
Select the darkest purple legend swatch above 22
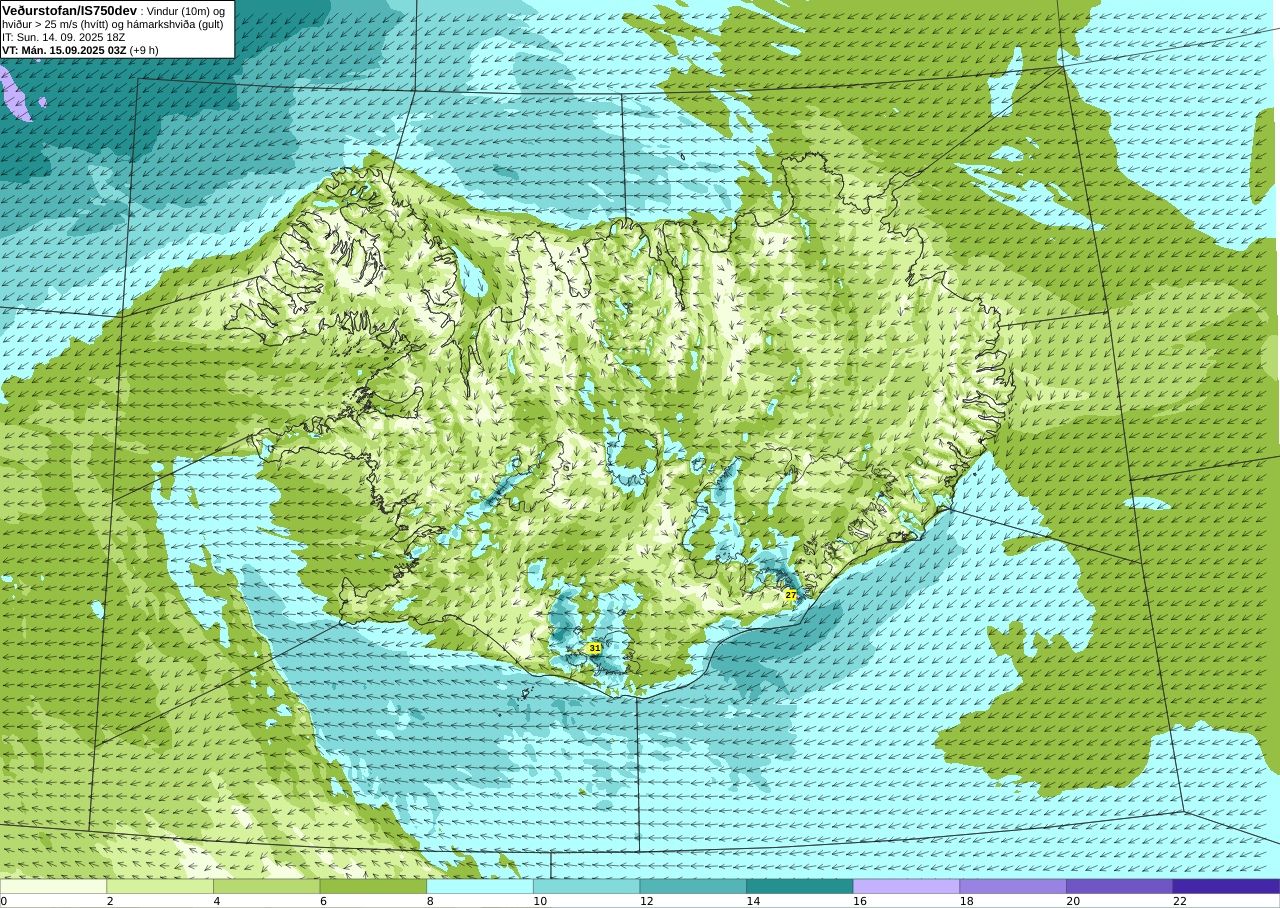[x=1226, y=886]
